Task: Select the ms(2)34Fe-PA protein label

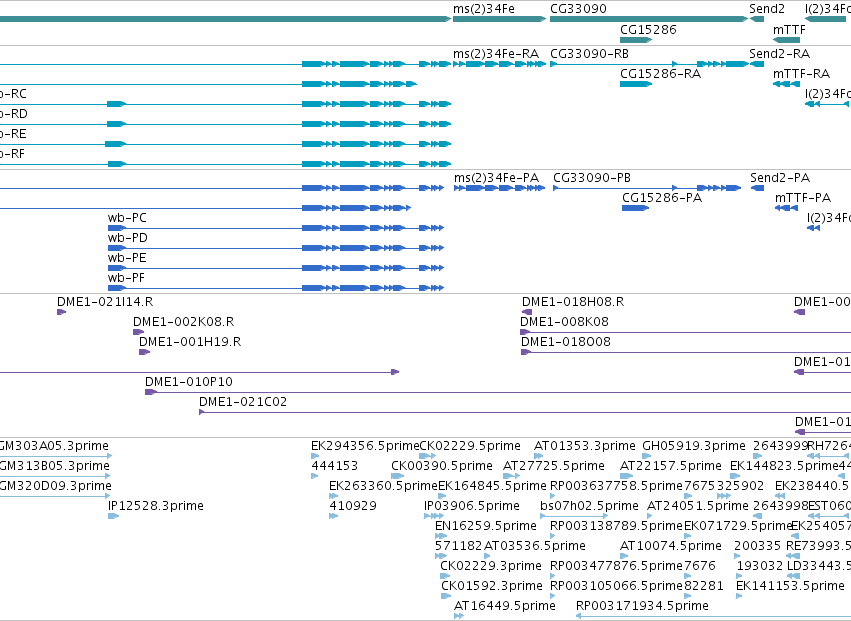Action: pos(496,179)
